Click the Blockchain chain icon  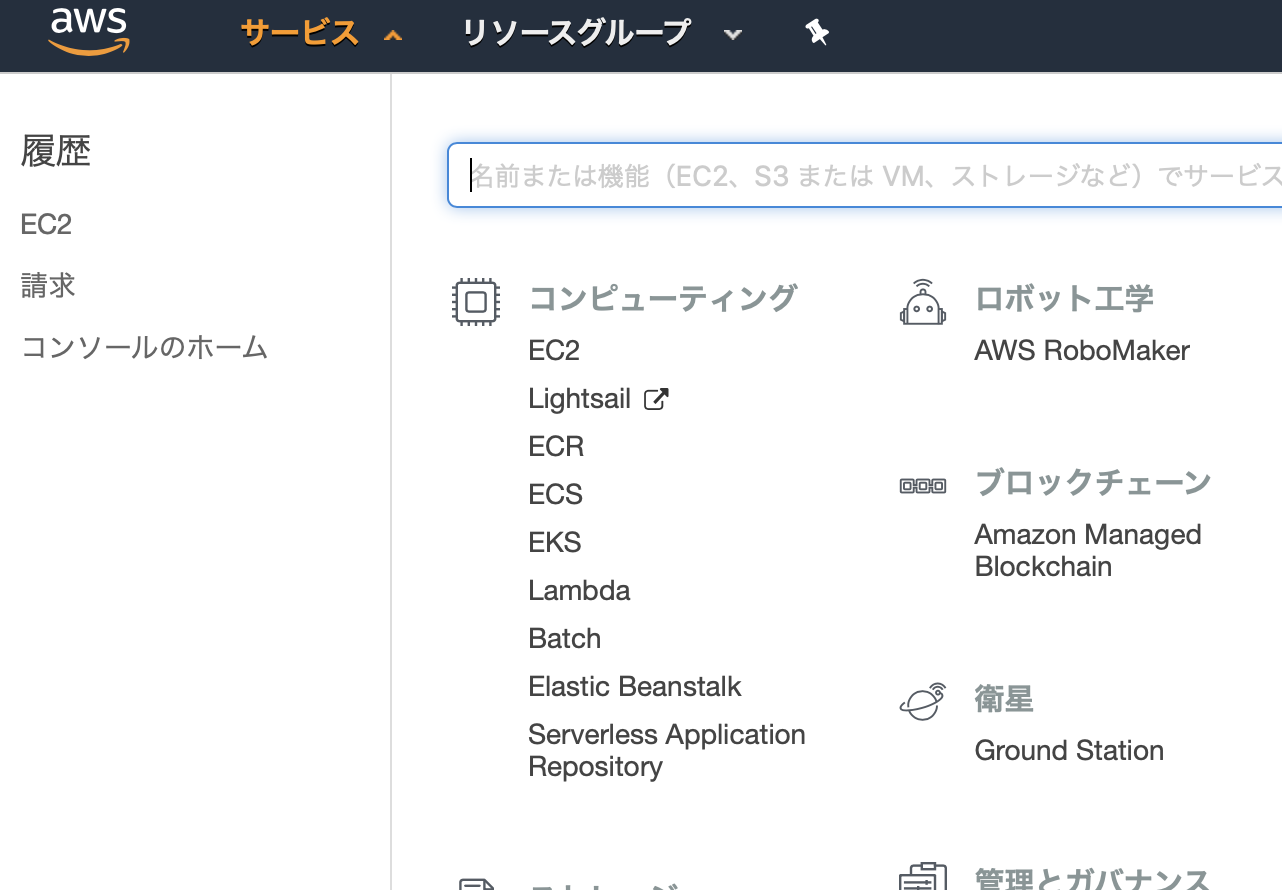coord(922,486)
